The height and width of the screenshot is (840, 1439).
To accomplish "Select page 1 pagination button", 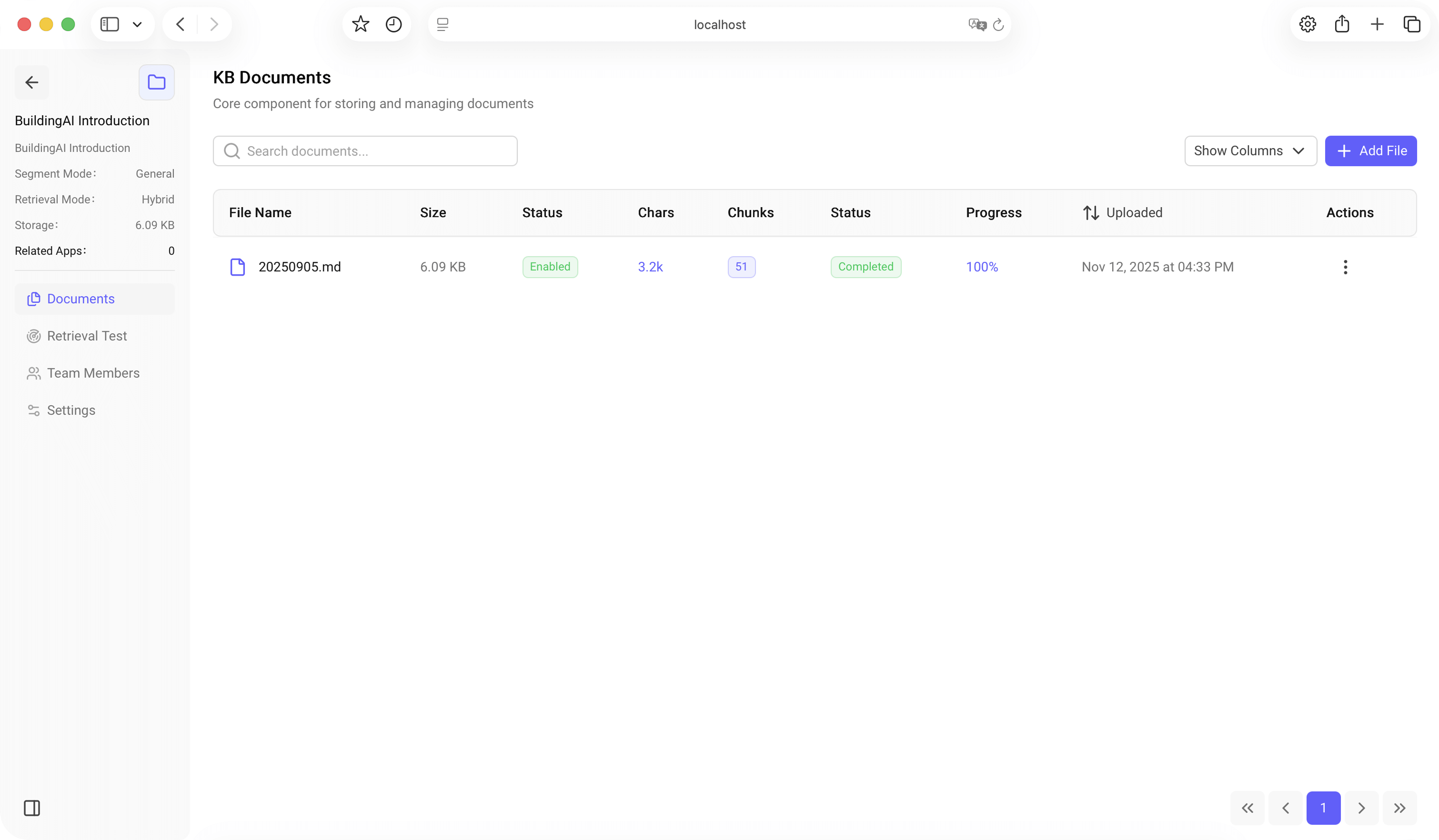I will click(1323, 808).
